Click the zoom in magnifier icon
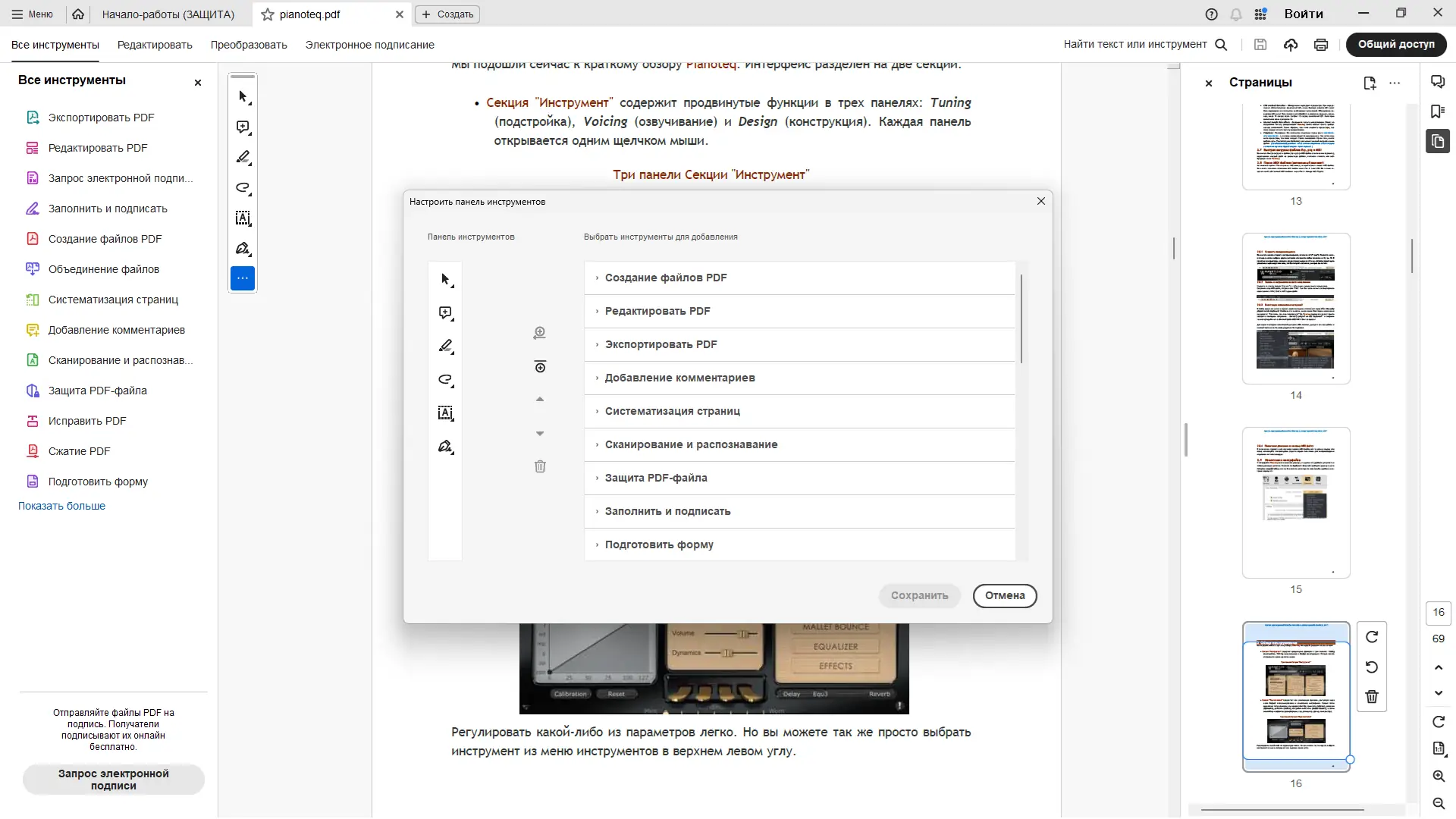Viewport: 1456px width, 819px height. 1439,776
